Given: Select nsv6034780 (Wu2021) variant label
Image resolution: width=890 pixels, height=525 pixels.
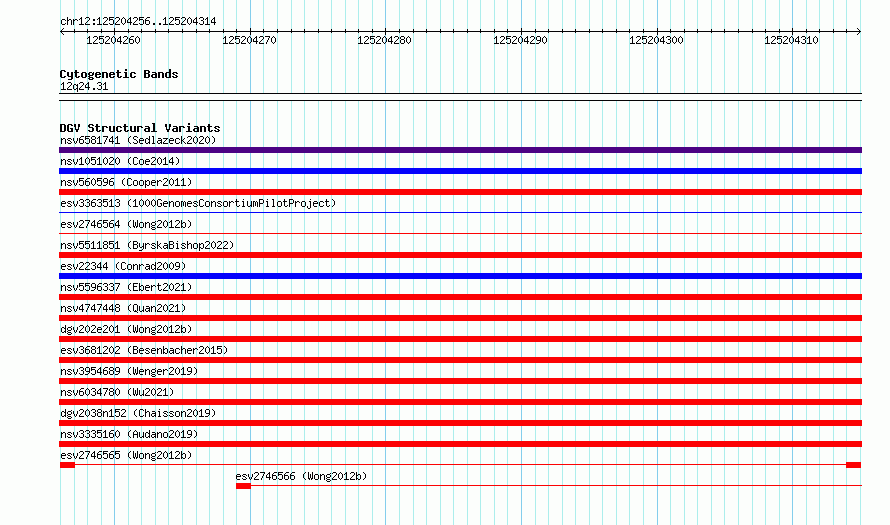Looking at the screenshot, I should pos(117,392).
